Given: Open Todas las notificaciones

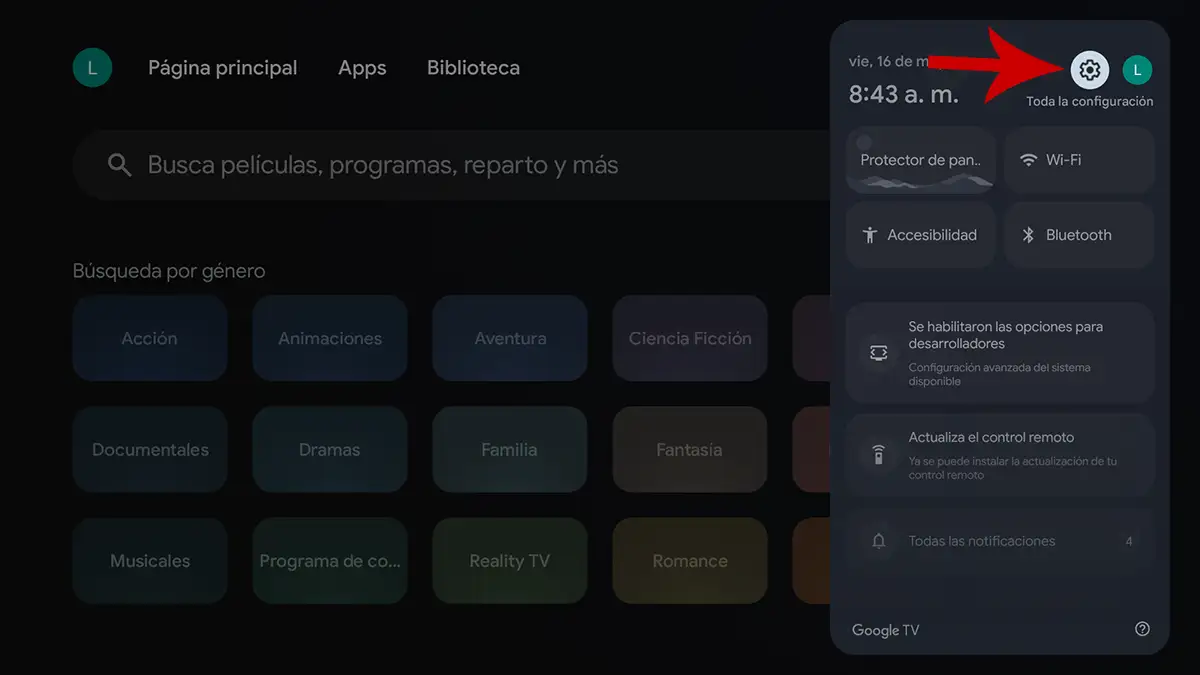Looking at the screenshot, I should coord(998,541).
